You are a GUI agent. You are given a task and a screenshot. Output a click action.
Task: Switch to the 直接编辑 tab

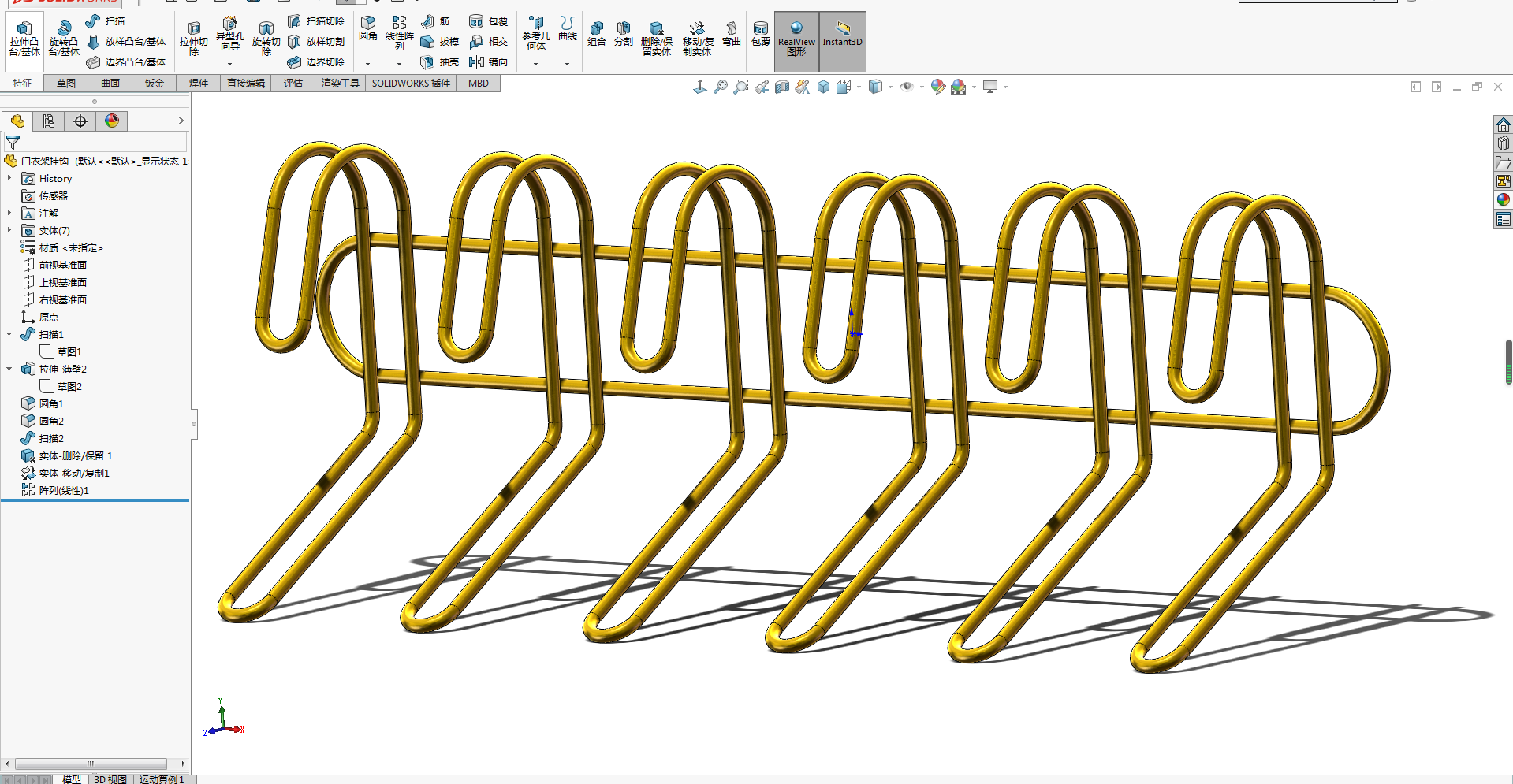point(246,84)
